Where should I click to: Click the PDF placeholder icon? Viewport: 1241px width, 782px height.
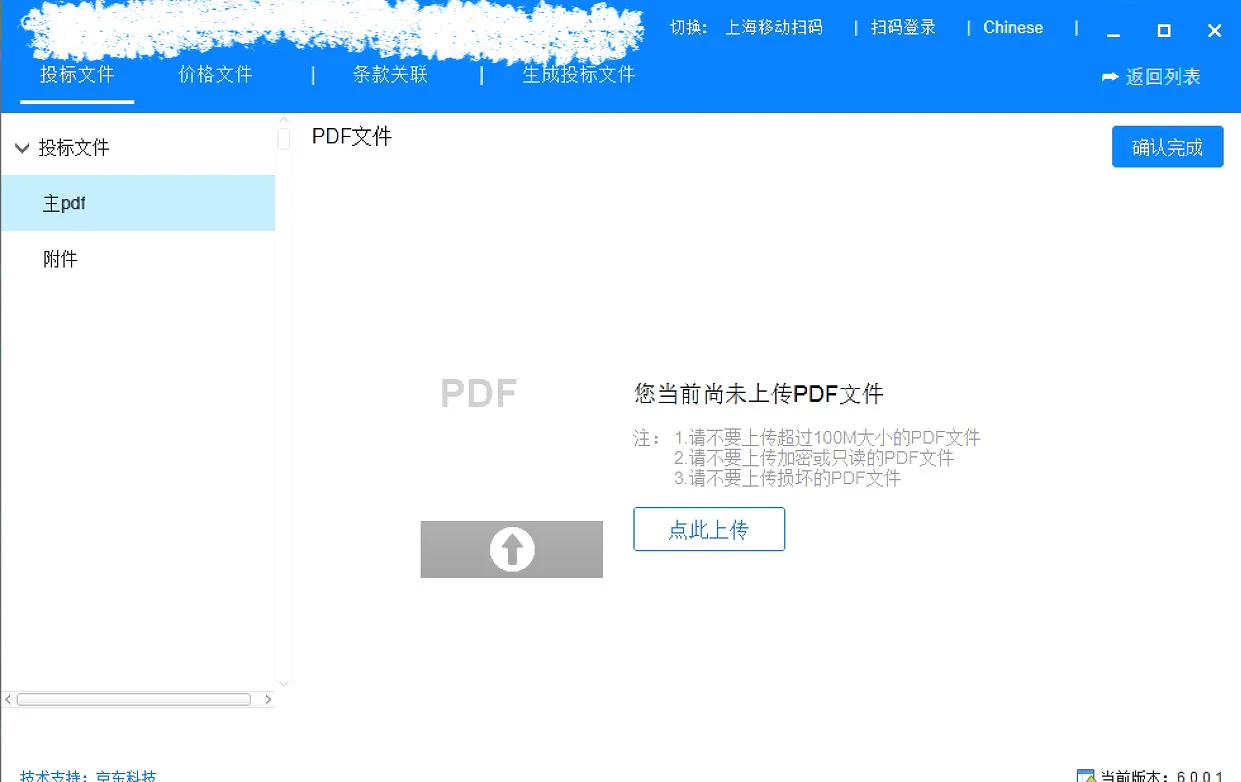[x=478, y=392]
